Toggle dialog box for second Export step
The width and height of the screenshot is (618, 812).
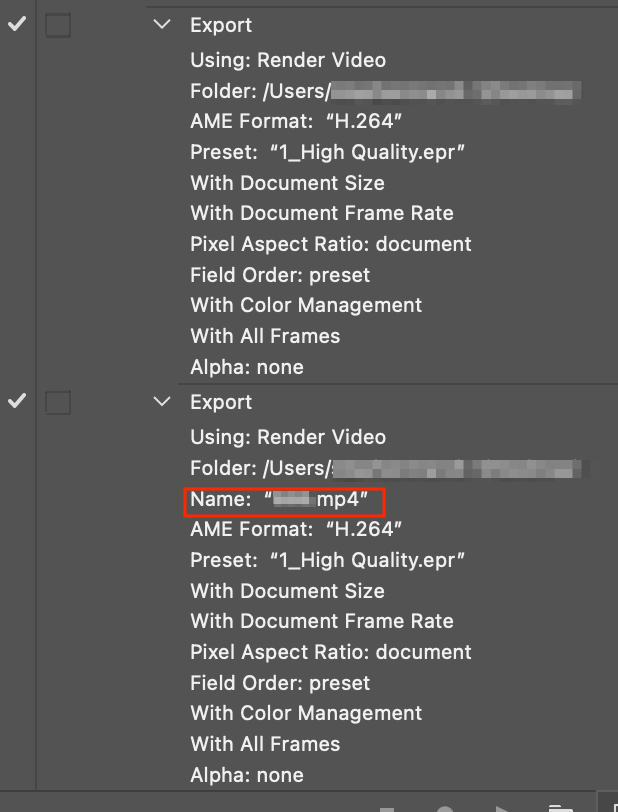click(x=58, y=402)
